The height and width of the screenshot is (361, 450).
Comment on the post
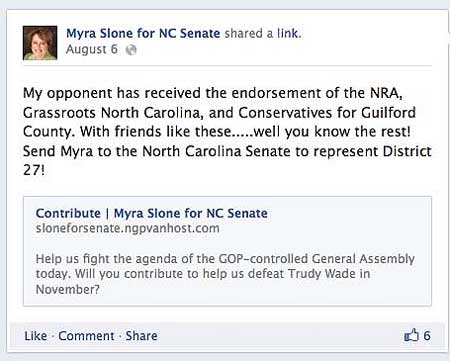[86, 336]
